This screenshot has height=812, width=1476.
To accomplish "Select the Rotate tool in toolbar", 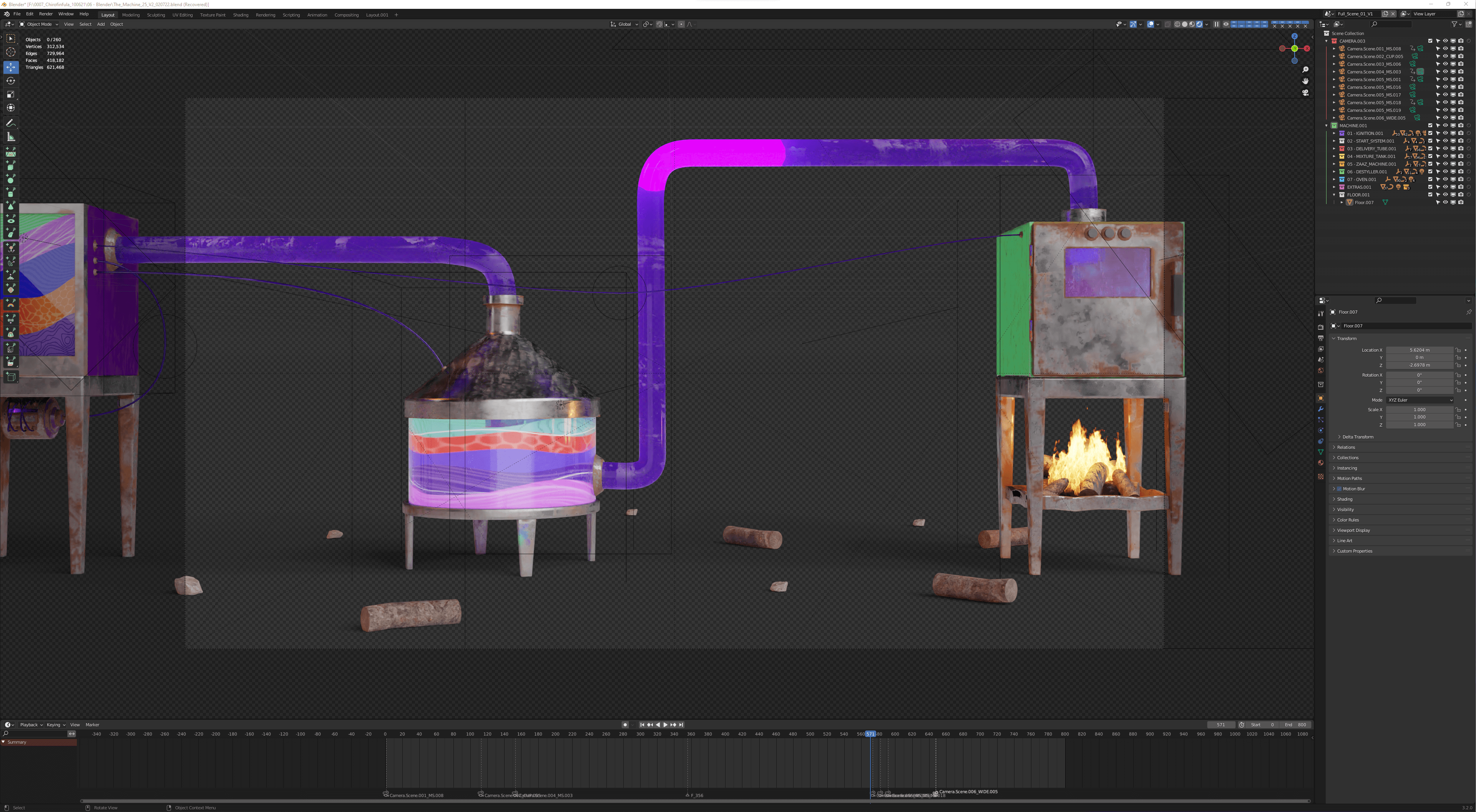I will click(x=10, y=81).
